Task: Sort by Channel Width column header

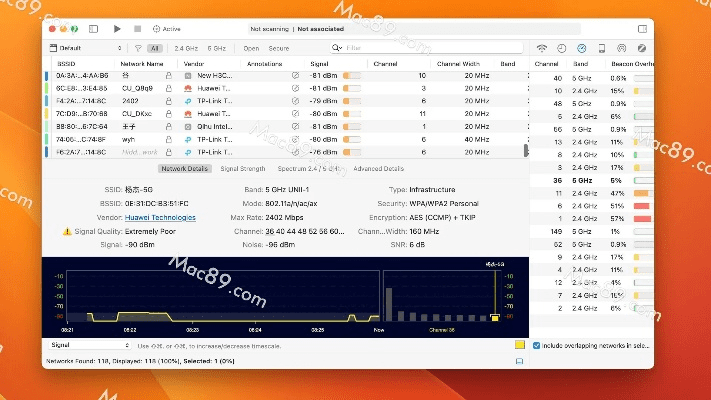Action: 458,64
